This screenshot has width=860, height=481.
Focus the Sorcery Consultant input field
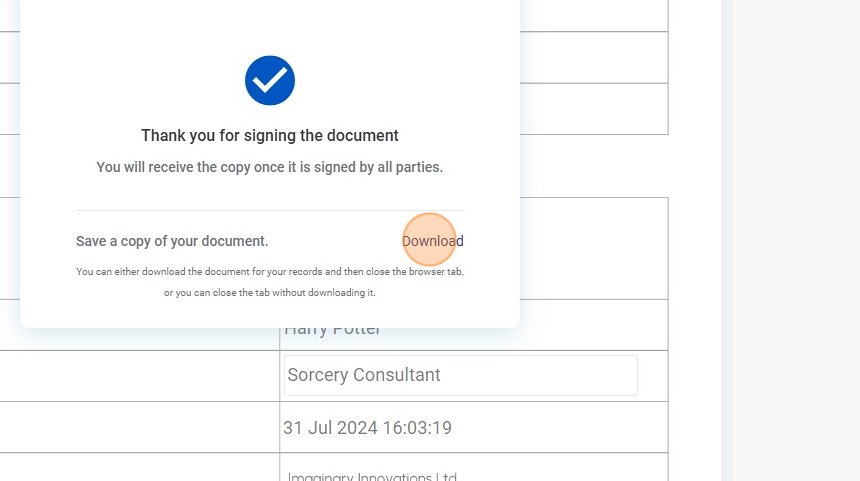click(460, 375)
